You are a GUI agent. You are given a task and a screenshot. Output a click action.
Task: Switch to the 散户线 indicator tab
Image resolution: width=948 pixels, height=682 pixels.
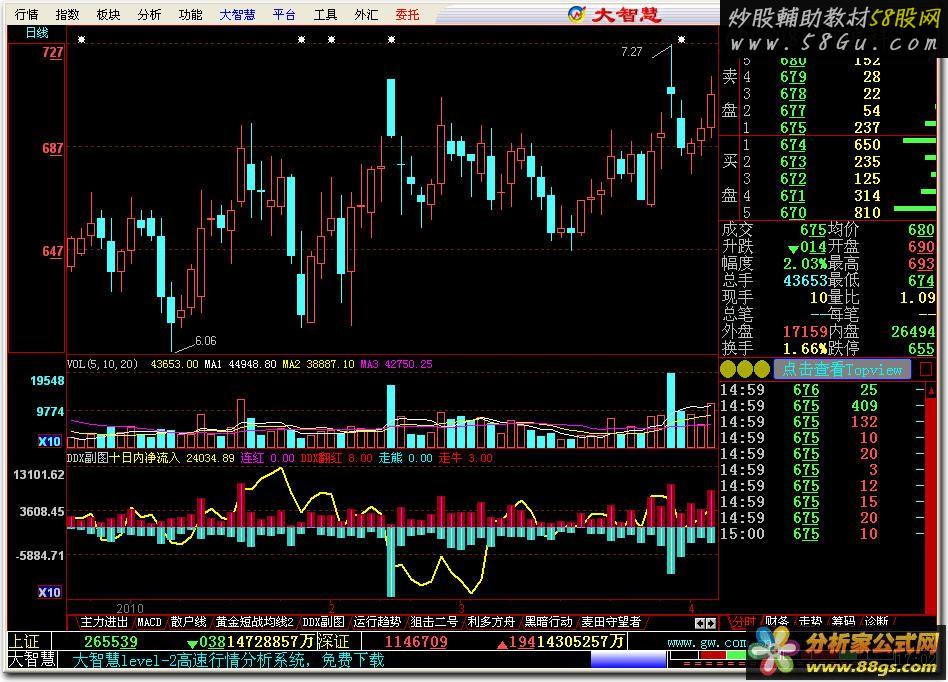(x=188, y=622)
